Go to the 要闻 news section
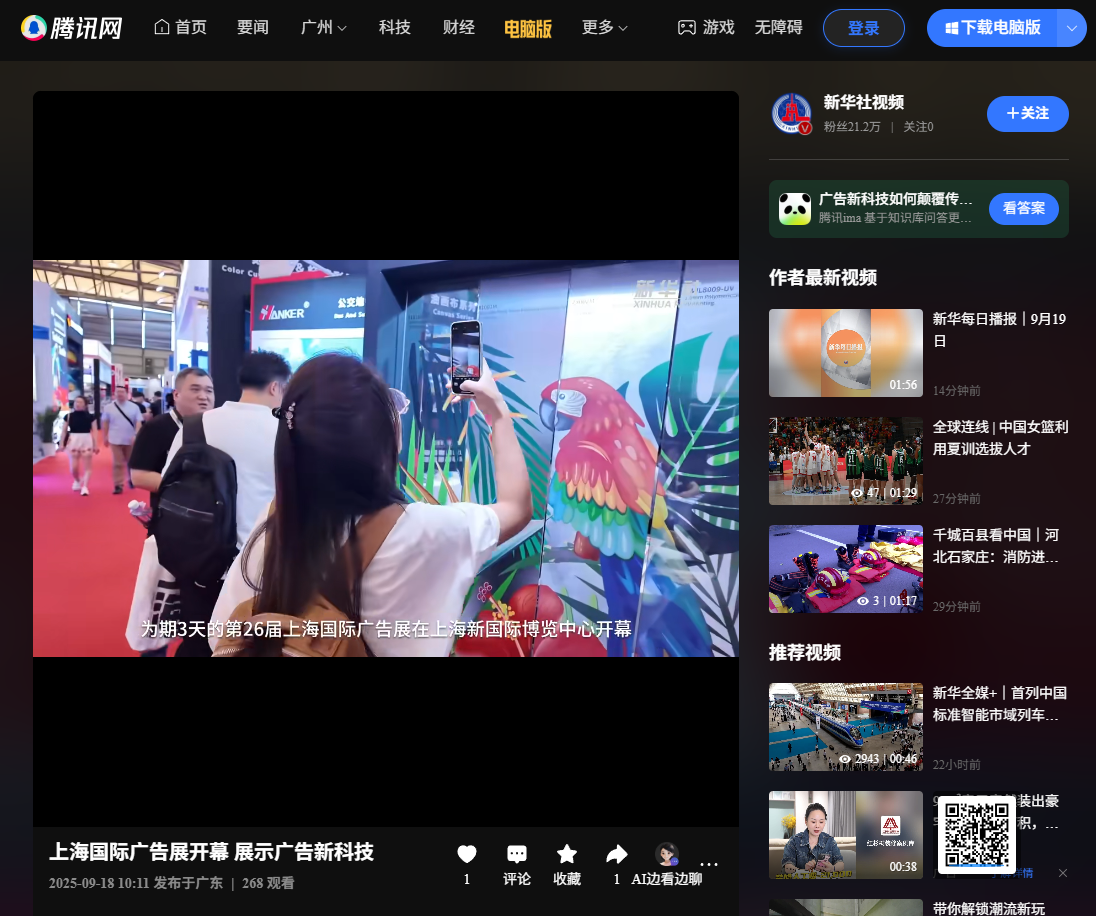Viewport: 1096px width, 916px height. pyautogui.click(x=252, y=27)
